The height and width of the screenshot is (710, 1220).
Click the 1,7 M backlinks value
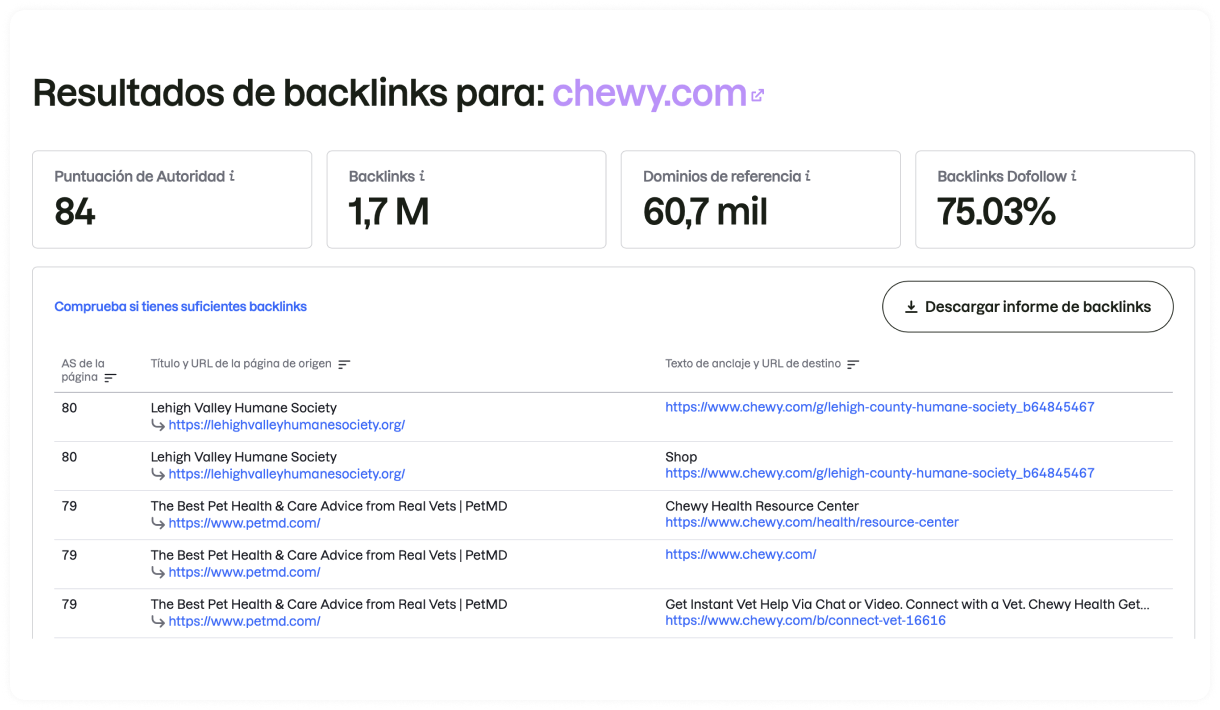click(389, 212)
